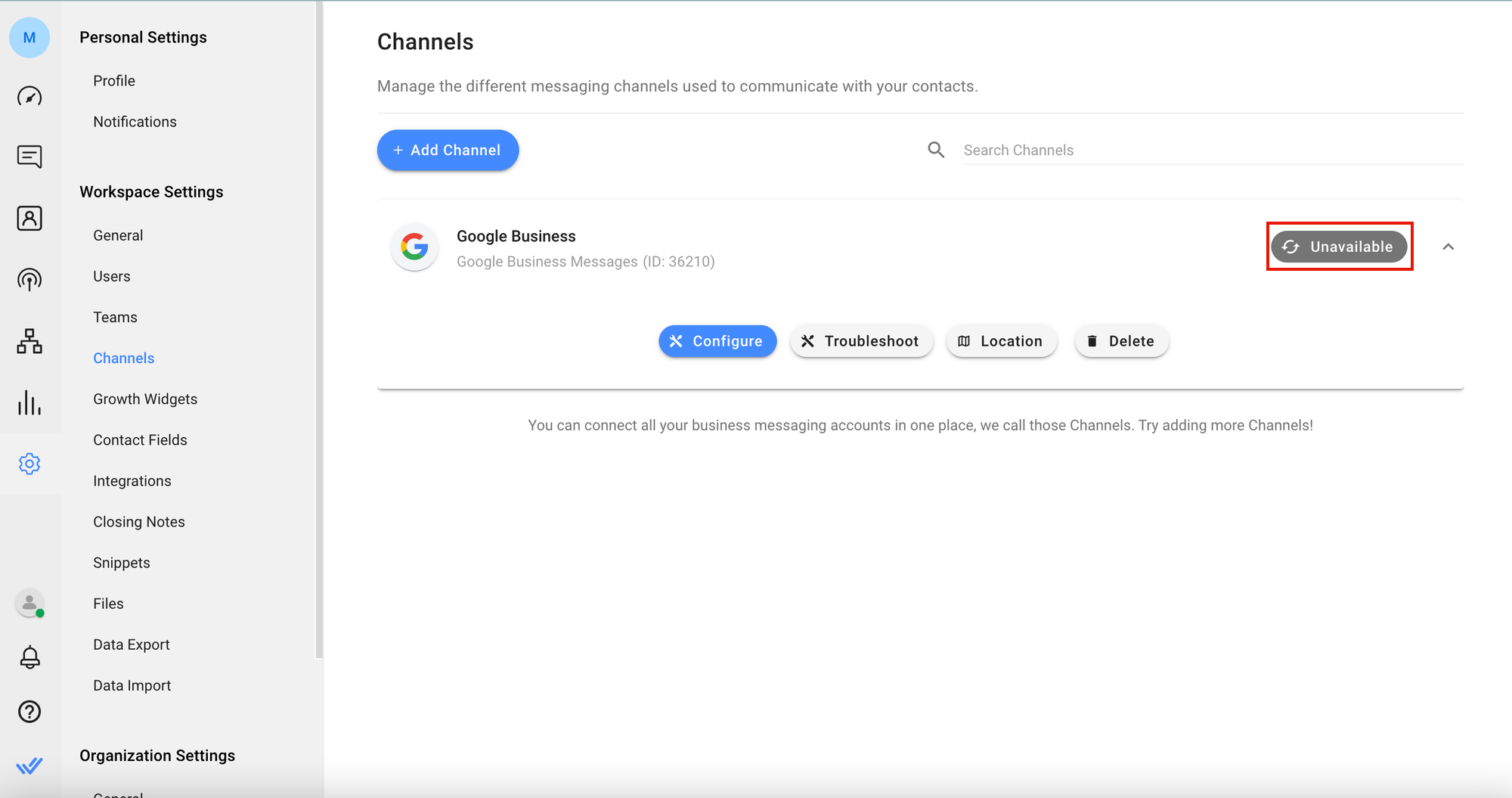Open the Users settings page

(112, 276)
